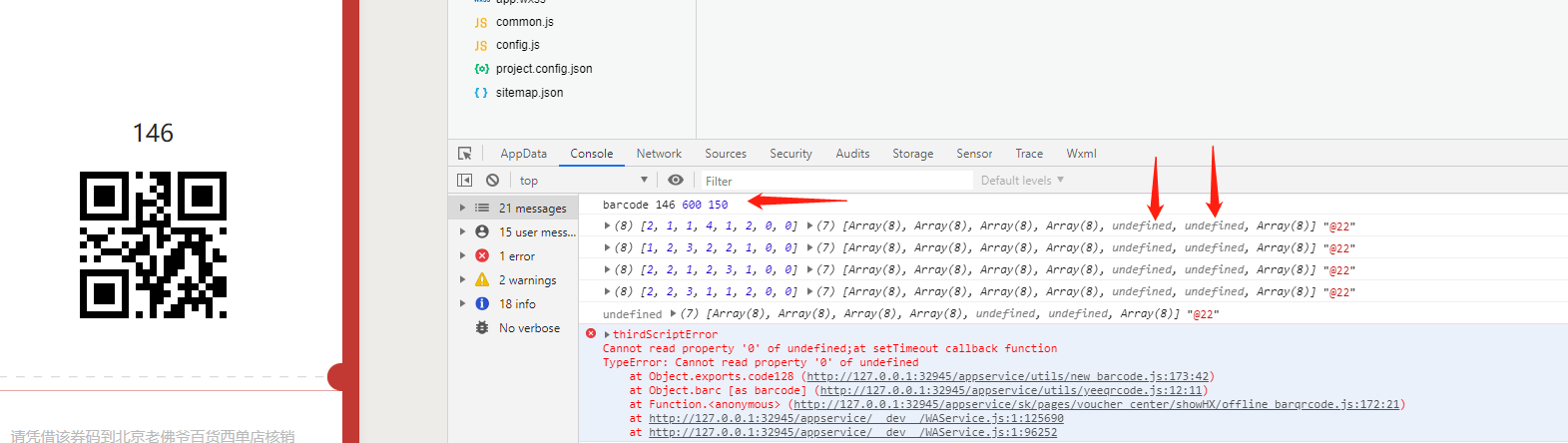Image resolution: width=1568 pixels, height=443 pixels.
Task: Focus the console Filter input field
Action: (836, 181)
